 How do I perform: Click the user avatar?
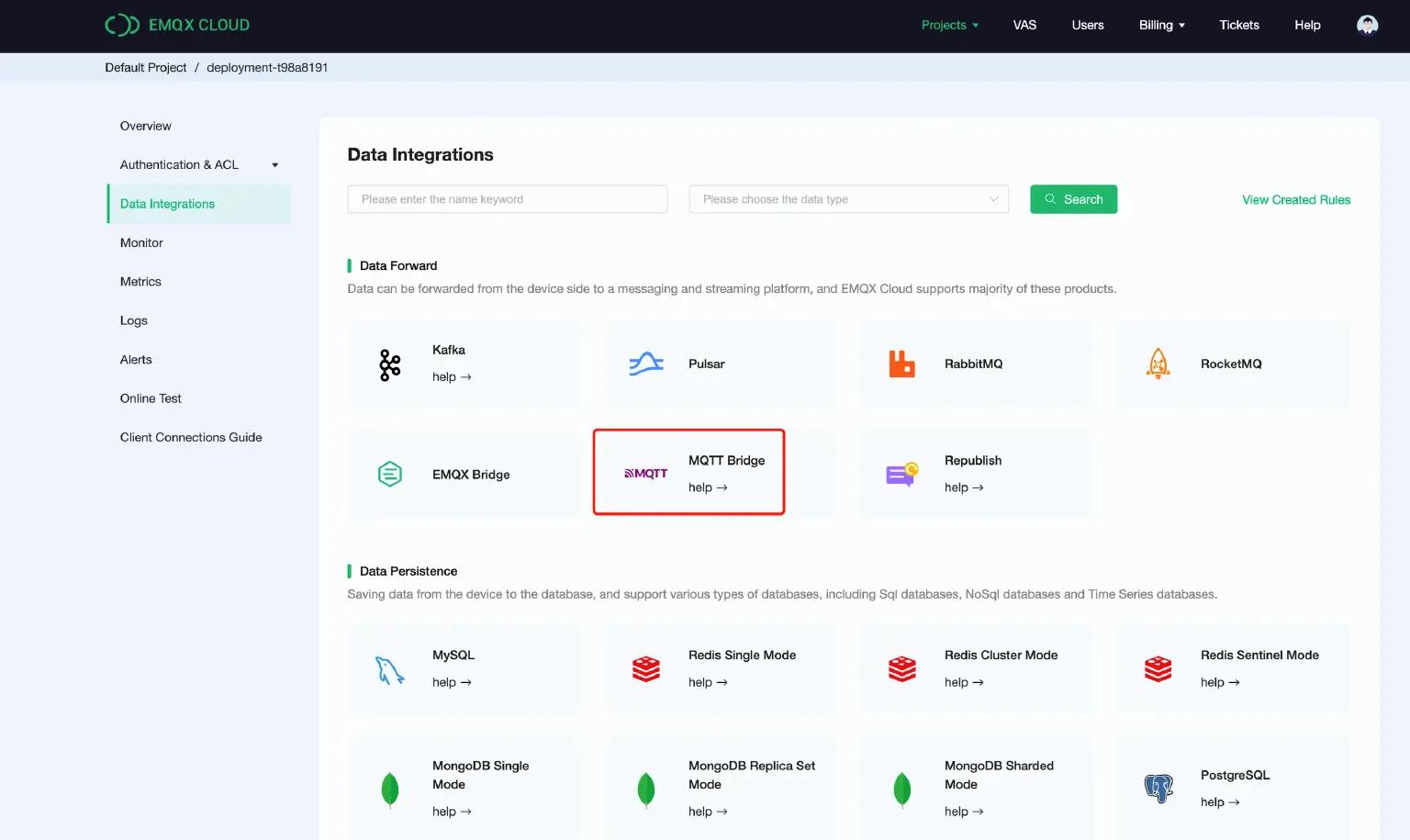coord(1367,25)
